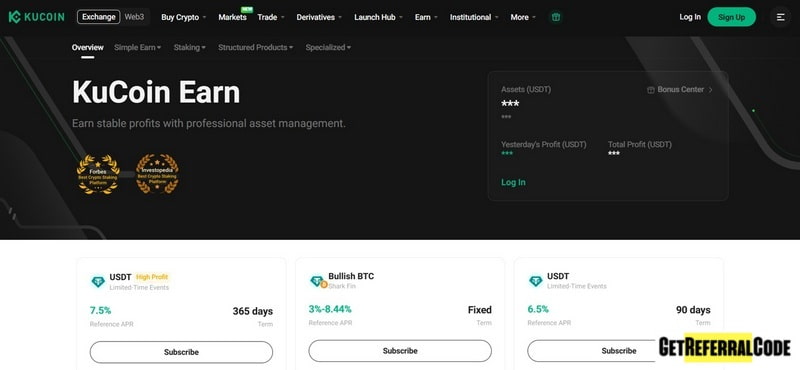
Task: Click the 6.5% reference APR value
Action: 538,309
